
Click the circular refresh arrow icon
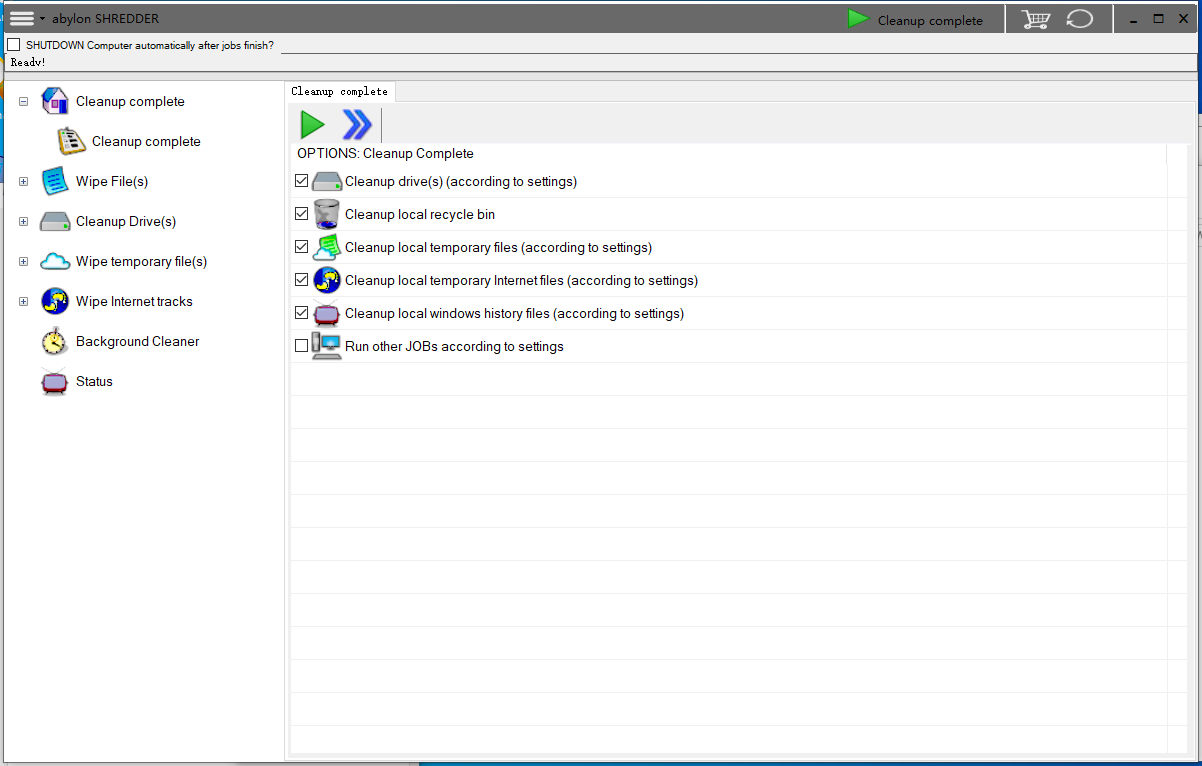1080,19
